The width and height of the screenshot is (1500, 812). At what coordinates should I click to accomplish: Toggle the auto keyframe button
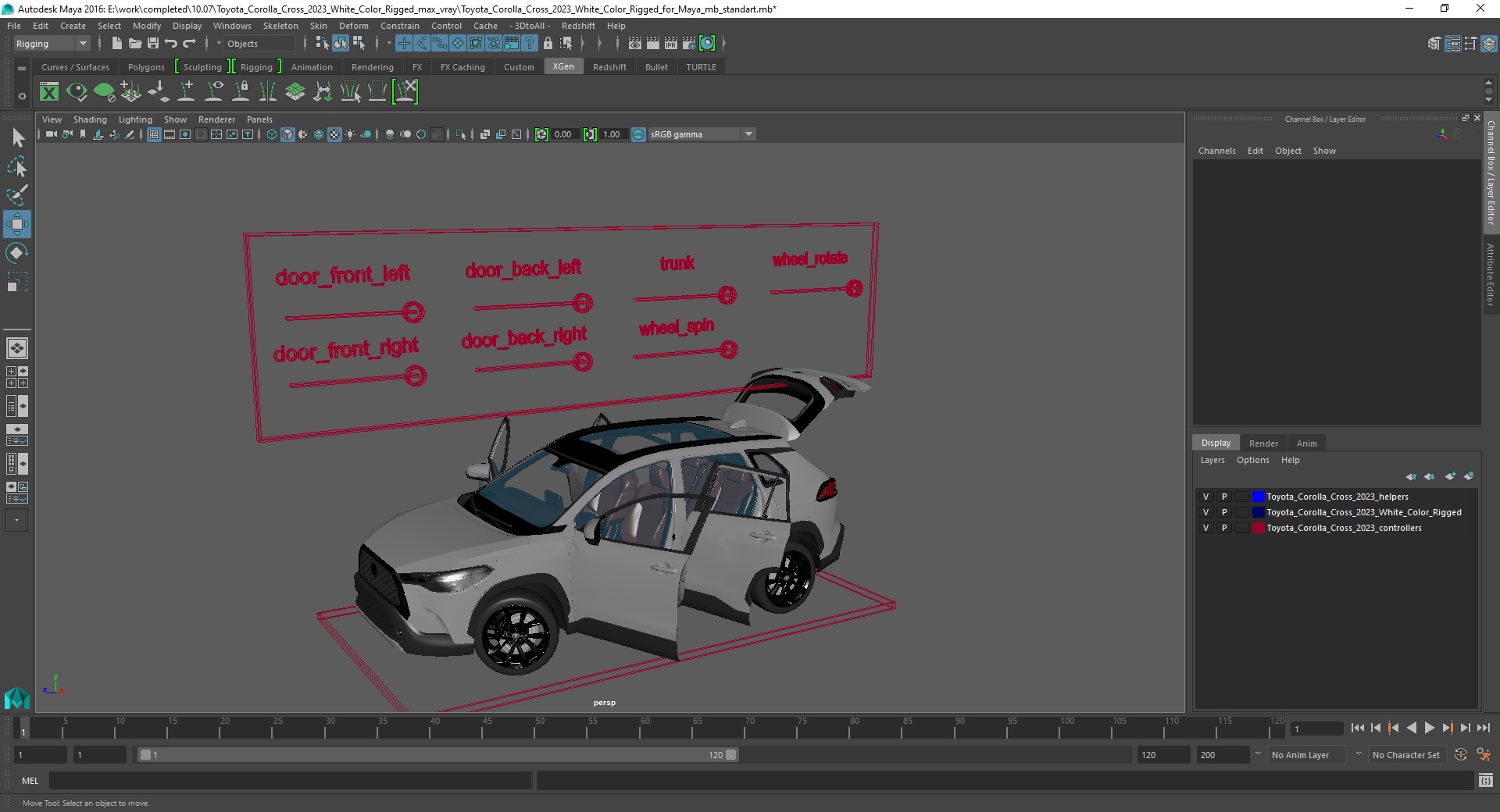click(x=1461, y=755)
